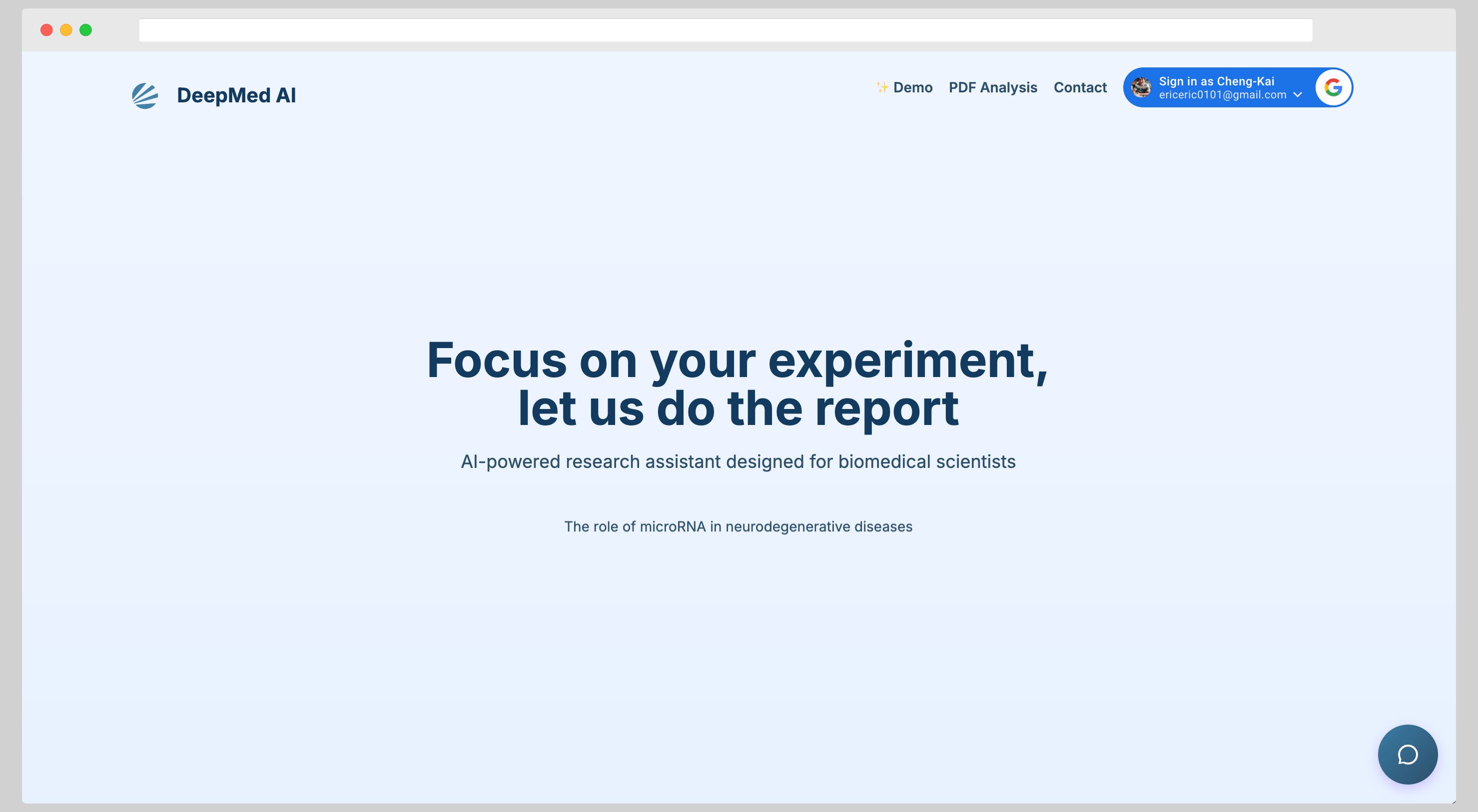Click the green maximize window button
Viewport: 1478px width, 812px height.
(85, 30)
